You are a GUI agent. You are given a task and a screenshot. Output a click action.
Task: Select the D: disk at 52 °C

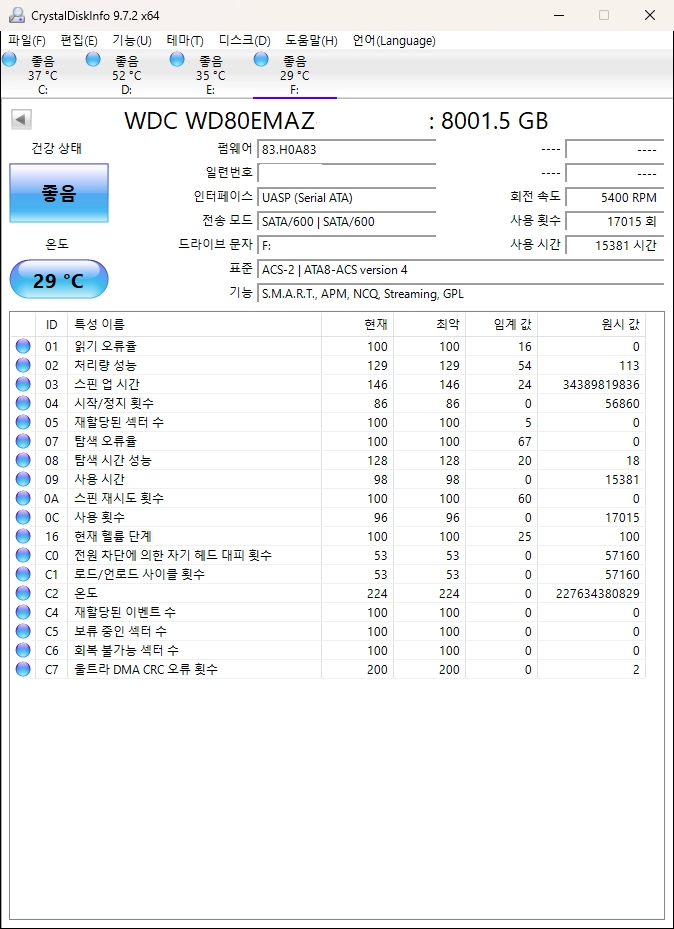126,75
